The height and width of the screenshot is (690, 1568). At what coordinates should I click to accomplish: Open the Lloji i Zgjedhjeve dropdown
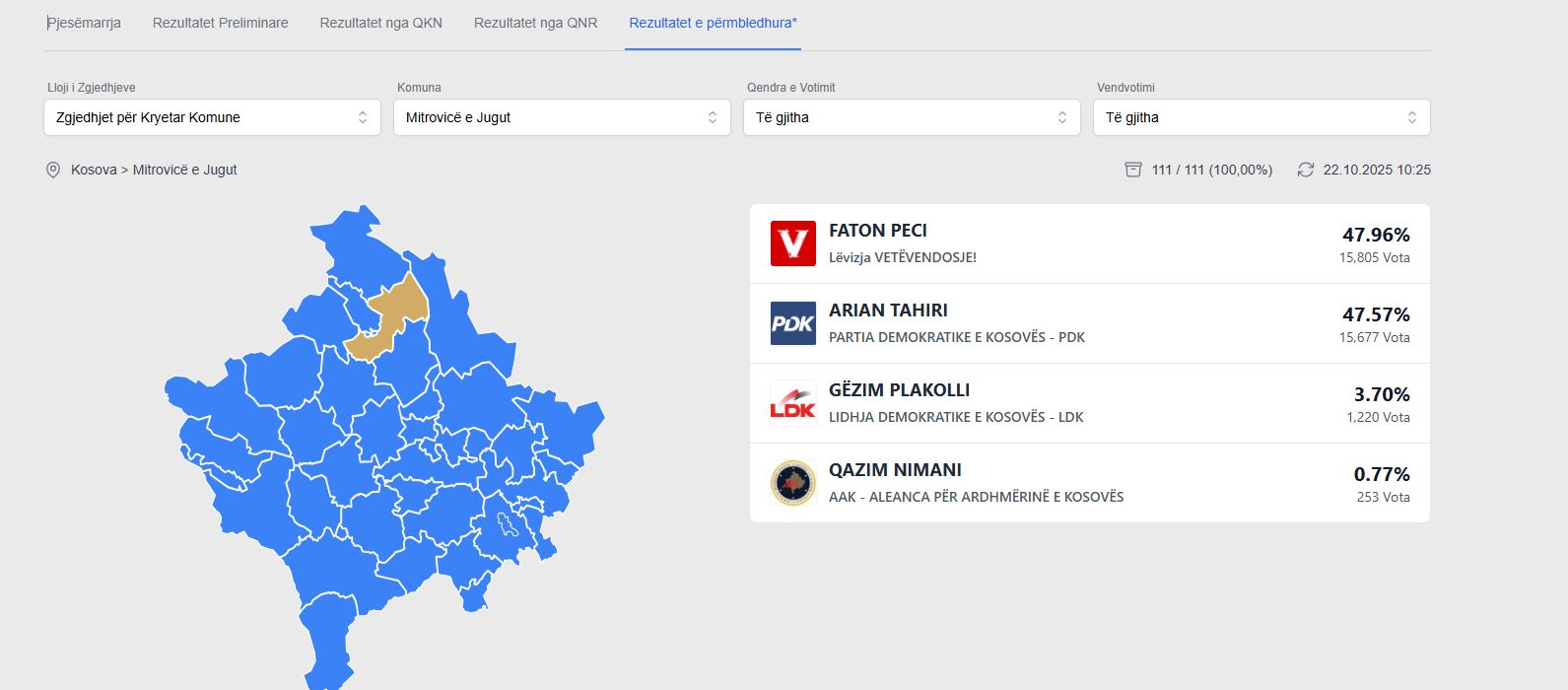click(x=212, y=117)
